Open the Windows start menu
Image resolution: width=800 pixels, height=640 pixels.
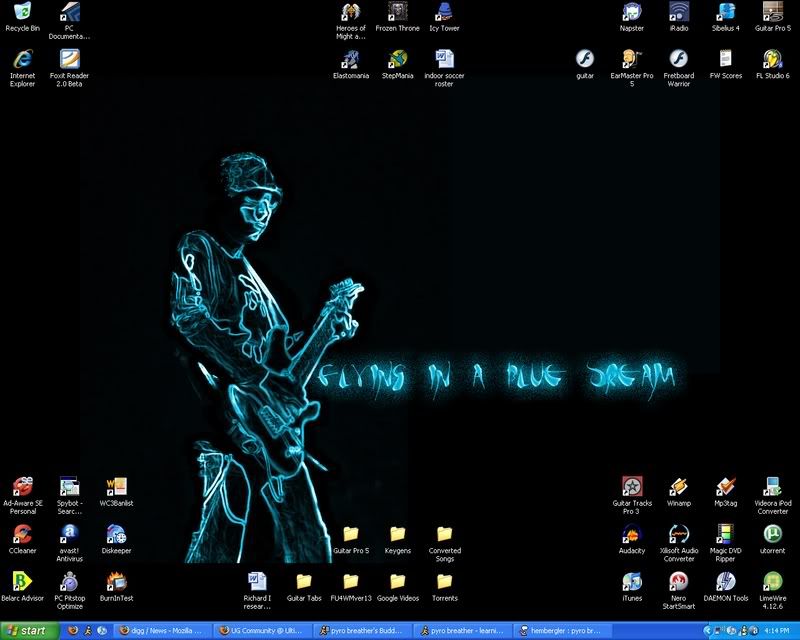tap(30, 631)
